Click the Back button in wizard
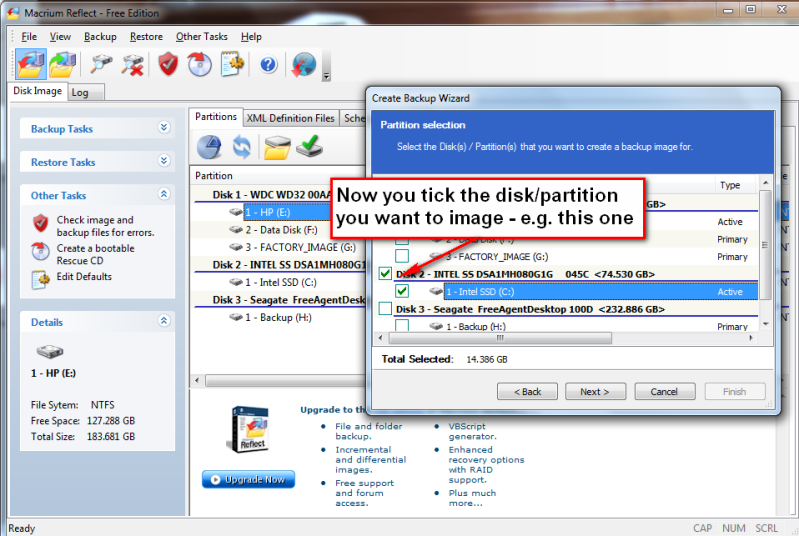This screenshot has height=536, width=799. pyautogui.click(x=527, y=391)
